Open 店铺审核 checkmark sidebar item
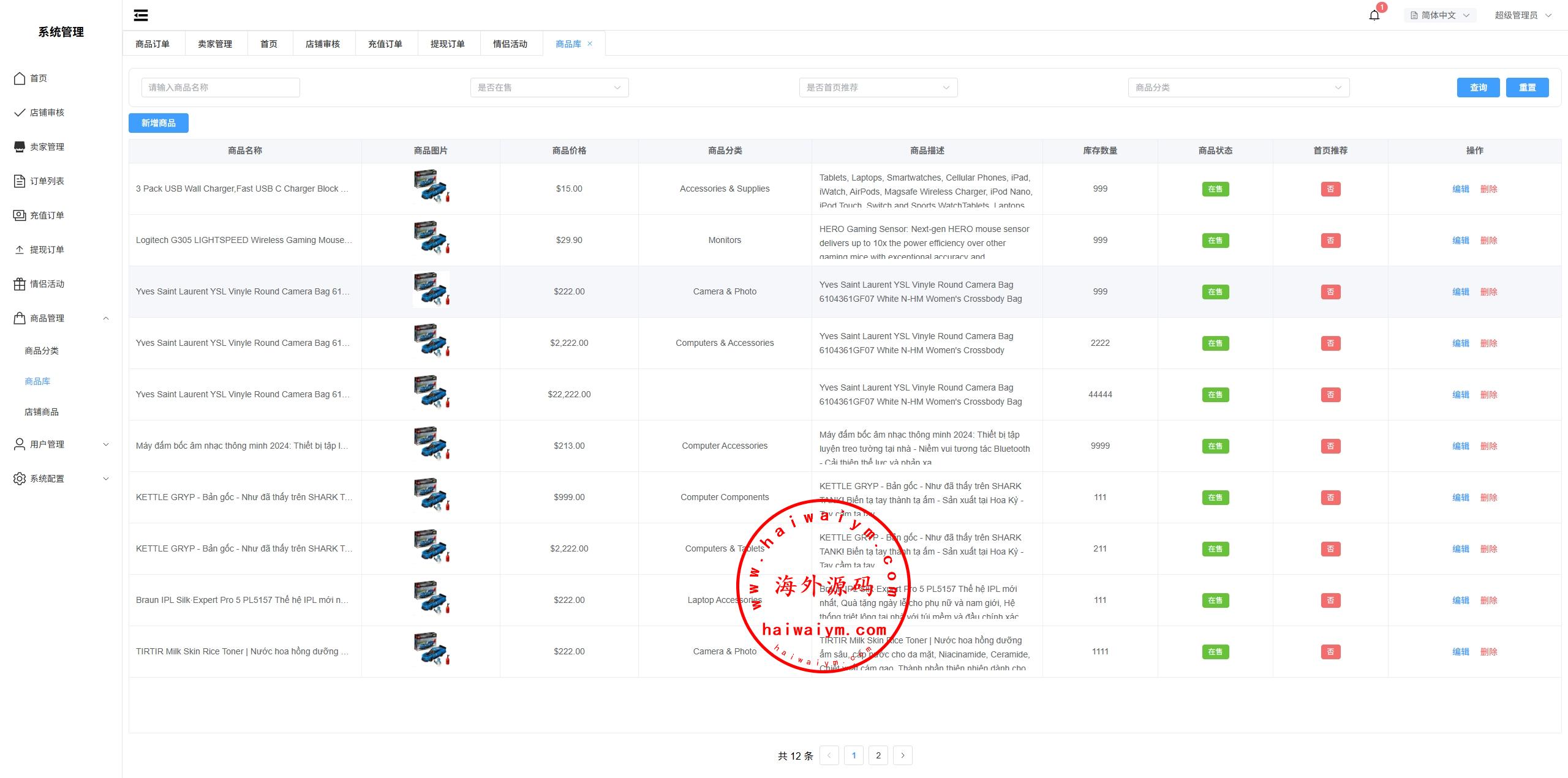The image size is (1568, 778). pos(20,113)
